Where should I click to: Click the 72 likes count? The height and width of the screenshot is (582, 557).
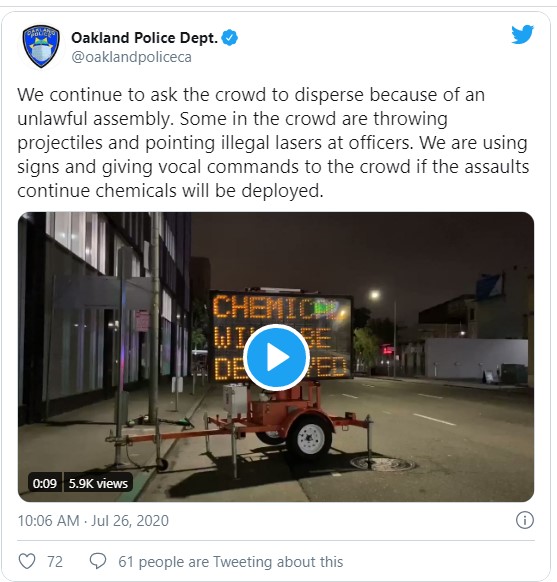point(55,562)
